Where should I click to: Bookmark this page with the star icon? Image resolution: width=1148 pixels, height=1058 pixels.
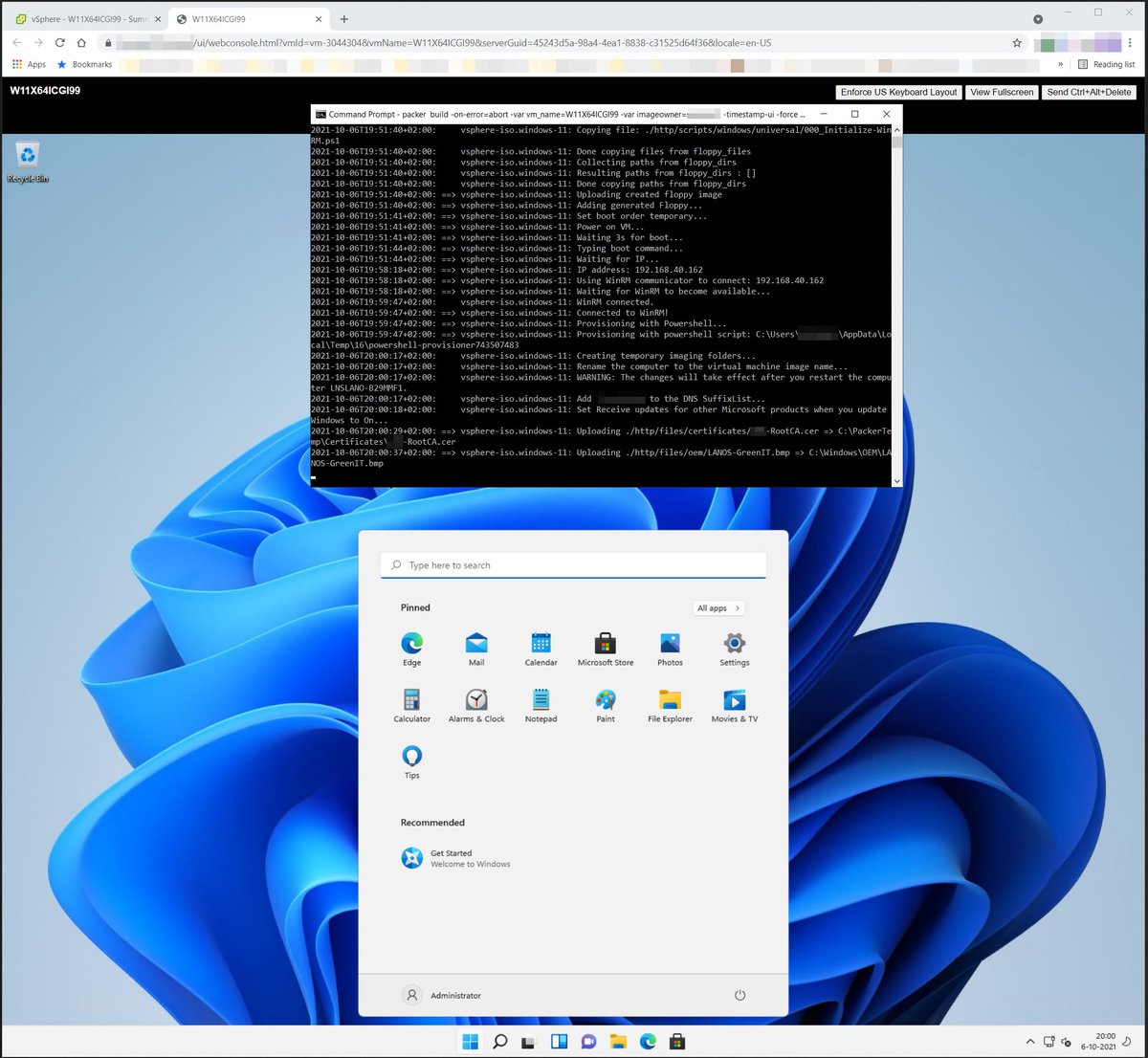(1017, 43)
